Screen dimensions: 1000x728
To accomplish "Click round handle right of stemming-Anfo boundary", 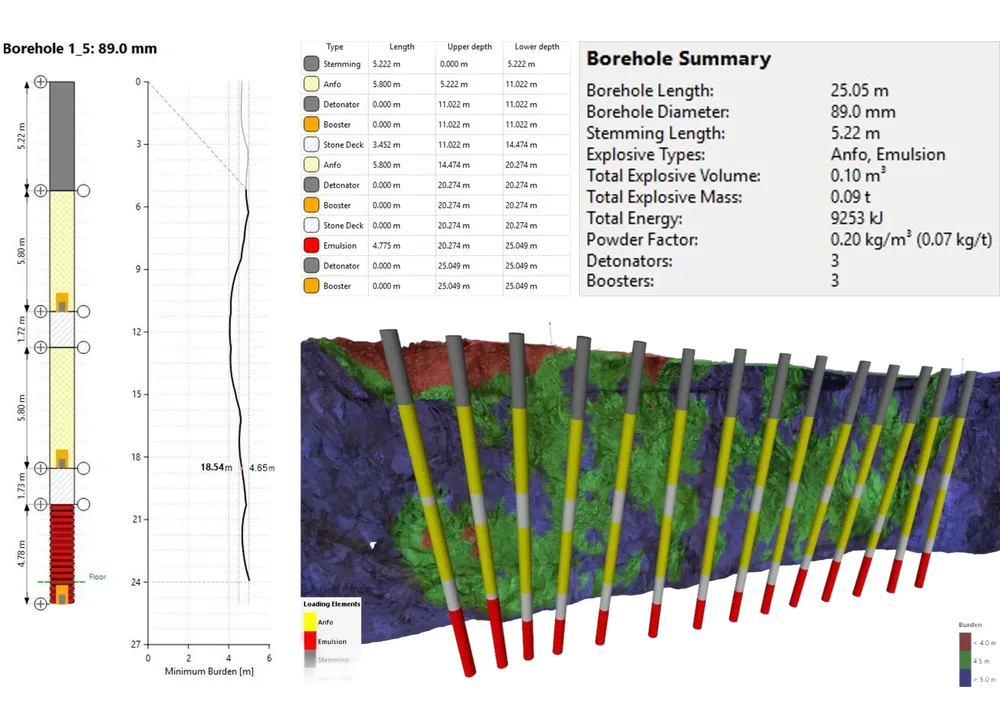I will pyautogui.click(x=84, y=191).
